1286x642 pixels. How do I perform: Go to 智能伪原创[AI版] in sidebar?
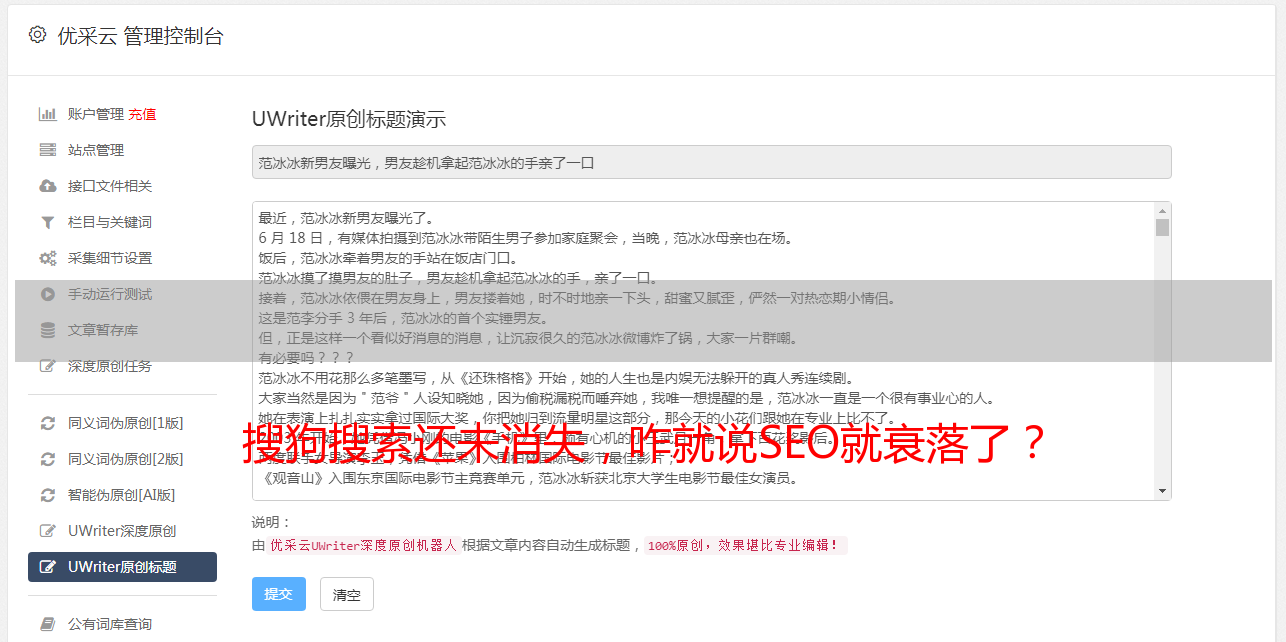pos(122,495)
